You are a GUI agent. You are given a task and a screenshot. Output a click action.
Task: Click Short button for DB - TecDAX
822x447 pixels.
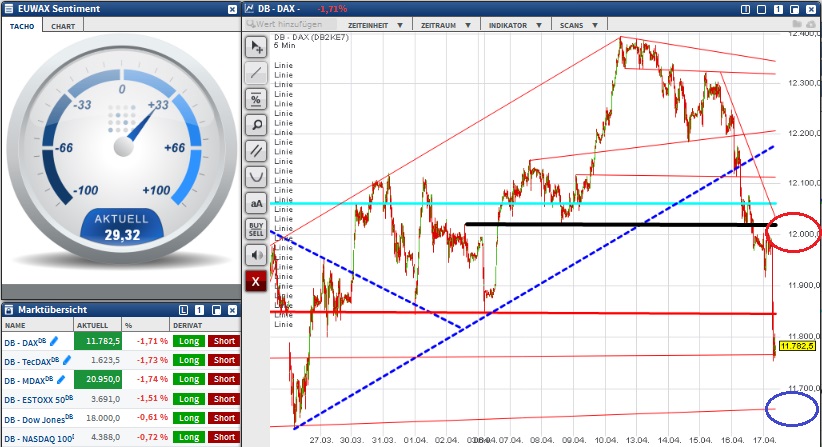coord(224,360)
